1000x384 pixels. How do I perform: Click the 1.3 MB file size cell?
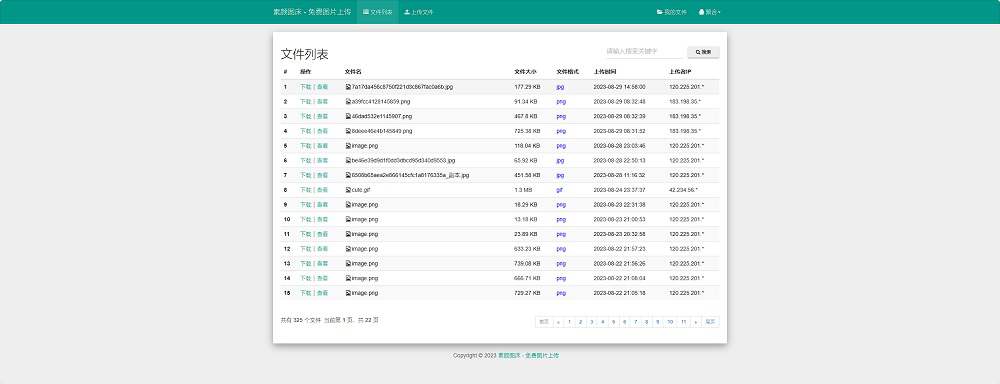(522, 190)
